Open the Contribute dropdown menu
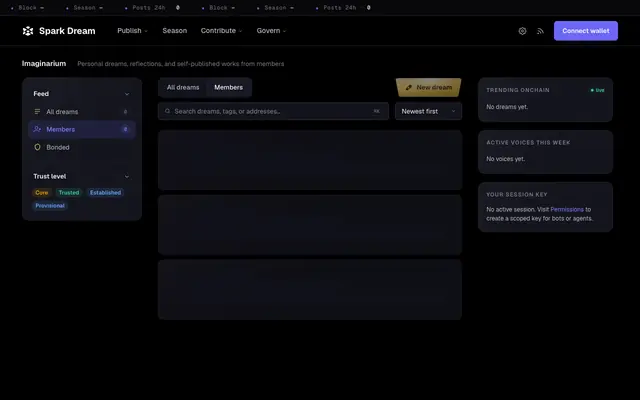The height and width of the screenshot is (400, 640). (x=221, y=31)
